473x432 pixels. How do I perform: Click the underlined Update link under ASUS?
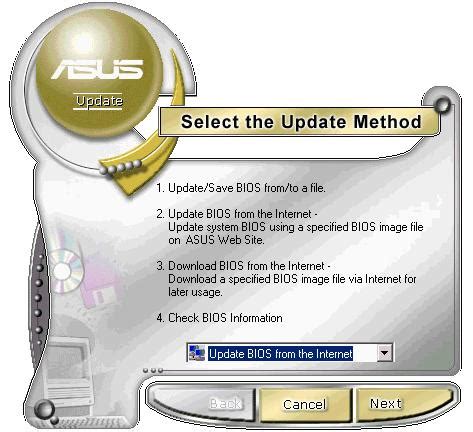(99, 102)
